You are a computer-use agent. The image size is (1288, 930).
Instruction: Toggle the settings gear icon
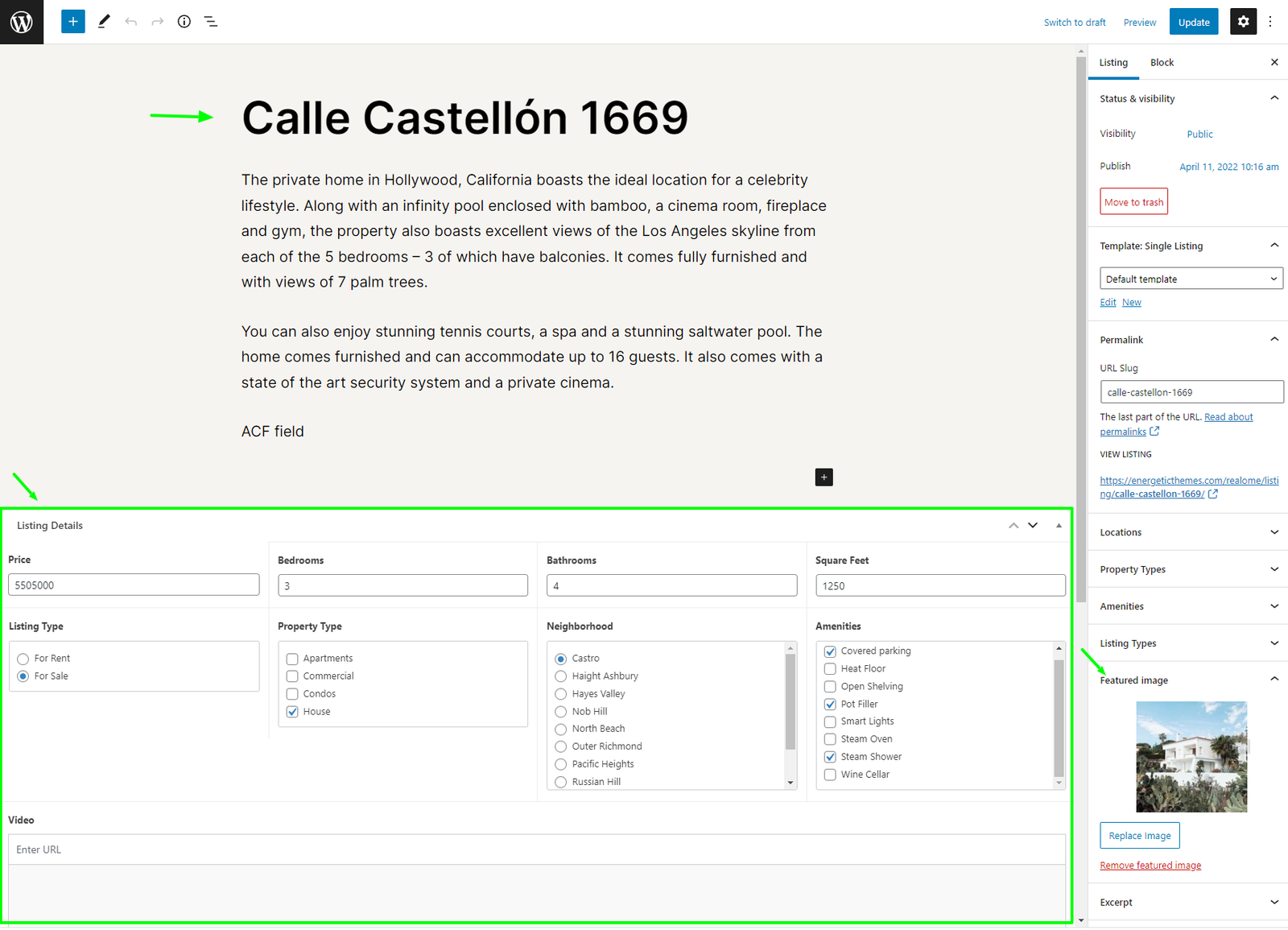(1243, 22)
